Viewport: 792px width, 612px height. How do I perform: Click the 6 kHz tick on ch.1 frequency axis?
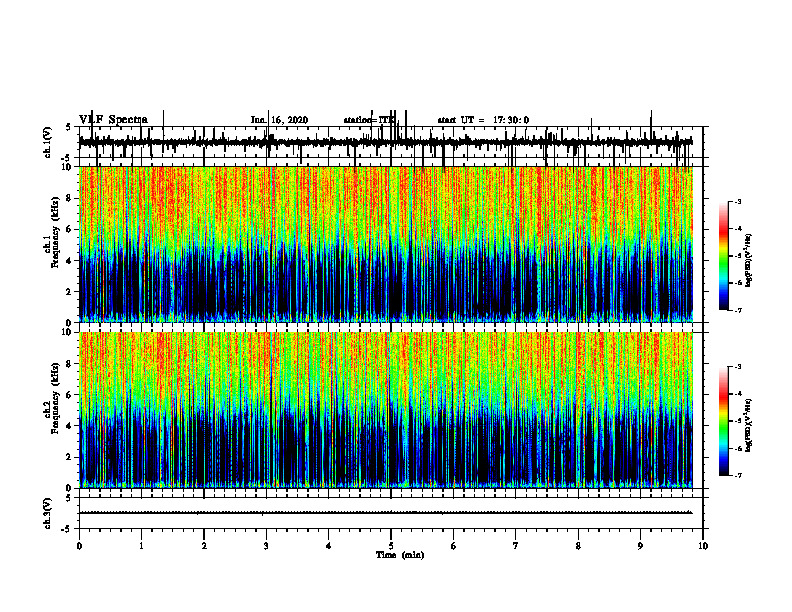click(70, 229)
